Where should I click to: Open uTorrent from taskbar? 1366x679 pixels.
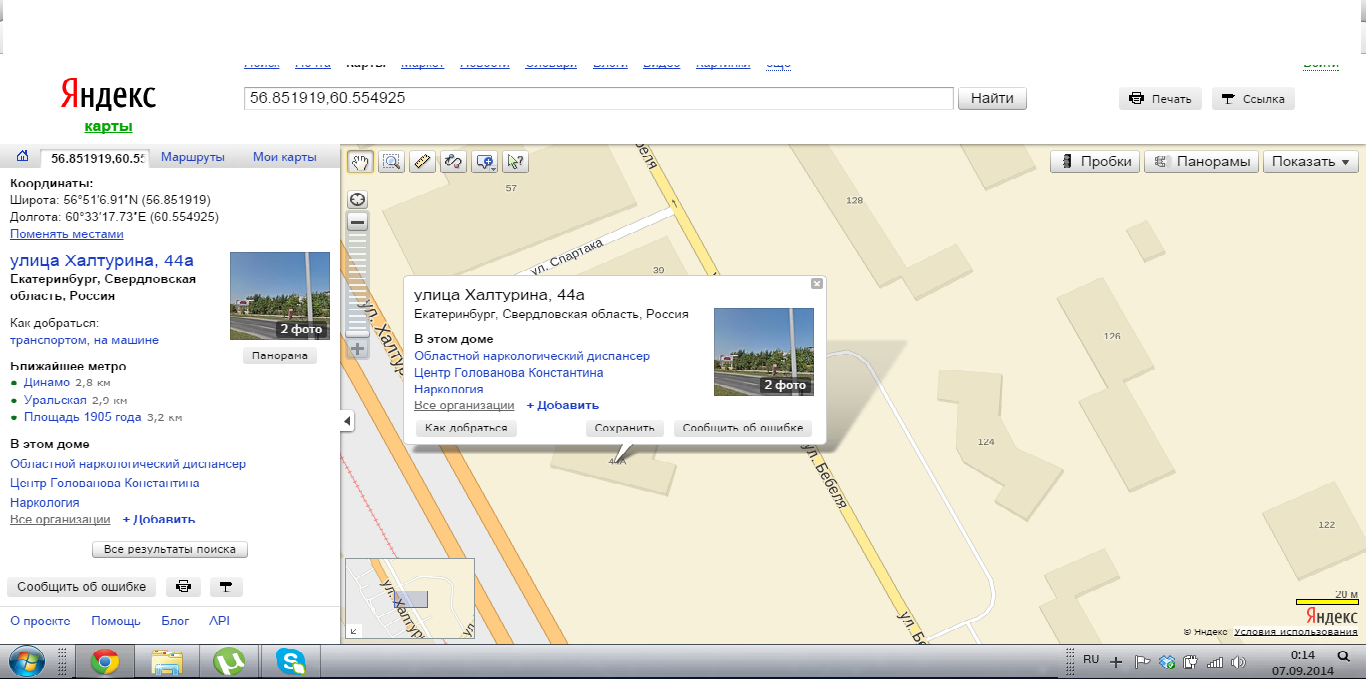[230, 662]
